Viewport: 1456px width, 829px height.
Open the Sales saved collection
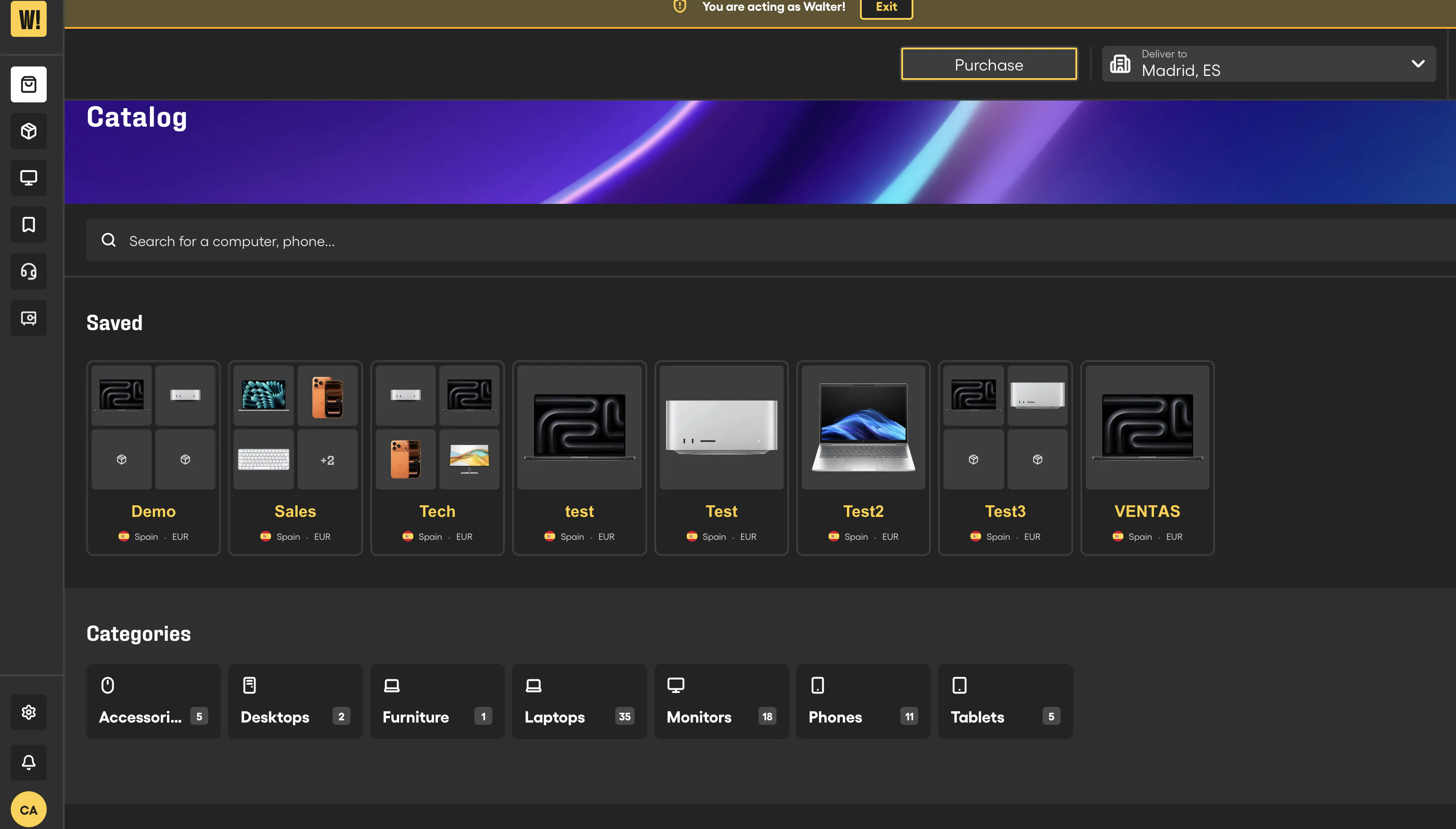(295, 458)
